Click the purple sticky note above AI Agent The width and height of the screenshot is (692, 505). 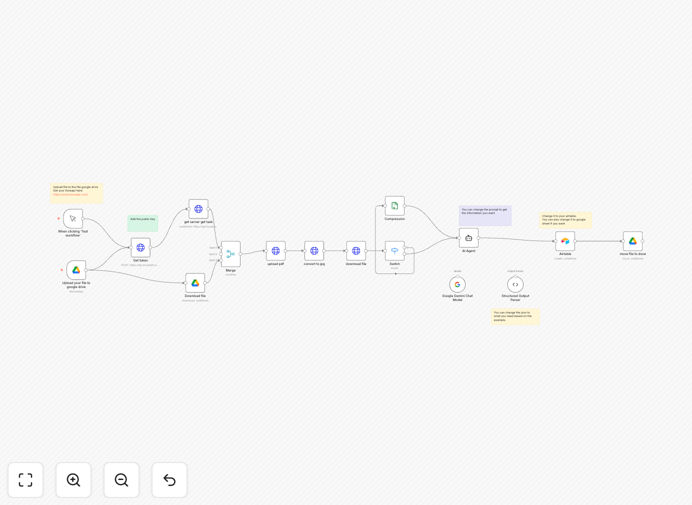(485, 215)
